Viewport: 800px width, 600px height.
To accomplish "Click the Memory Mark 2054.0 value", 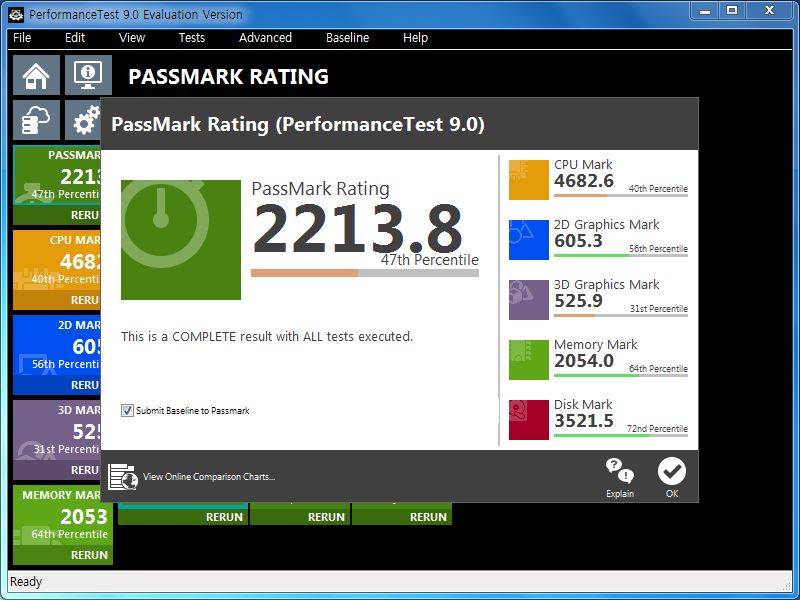I will click(x=584, y=361).
